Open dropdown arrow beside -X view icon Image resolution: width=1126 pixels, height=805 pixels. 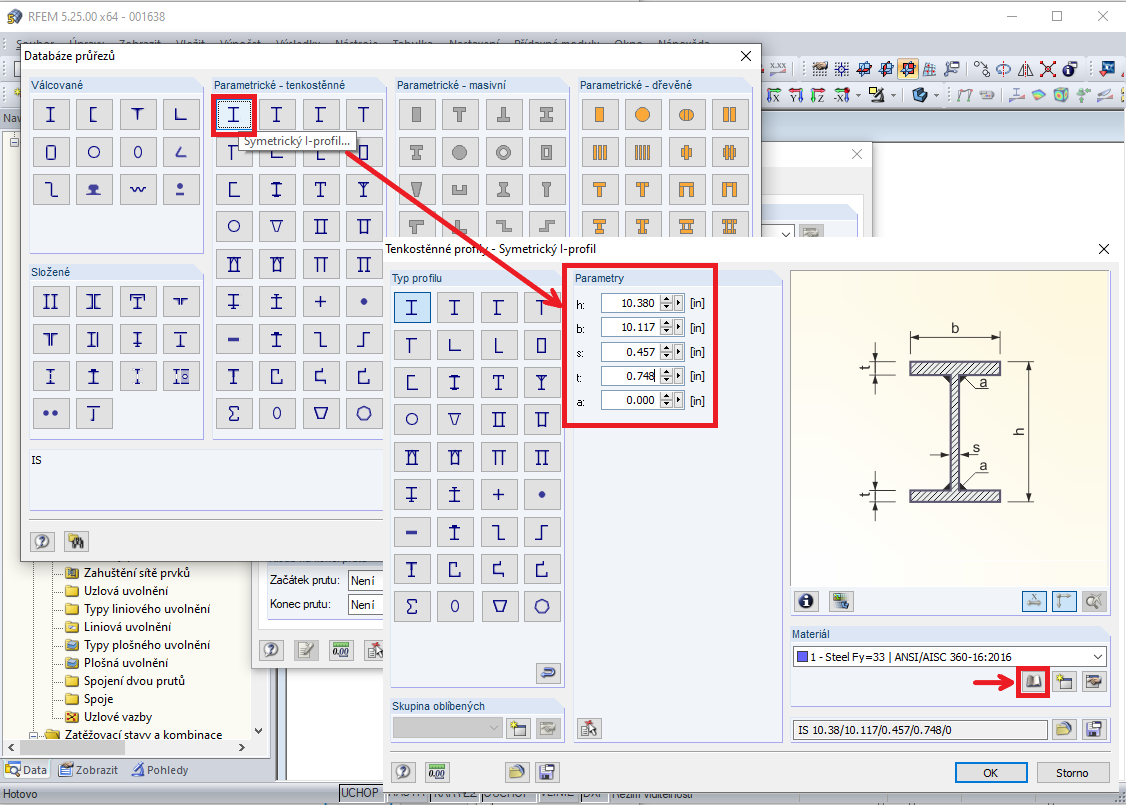tap(858, 95)
